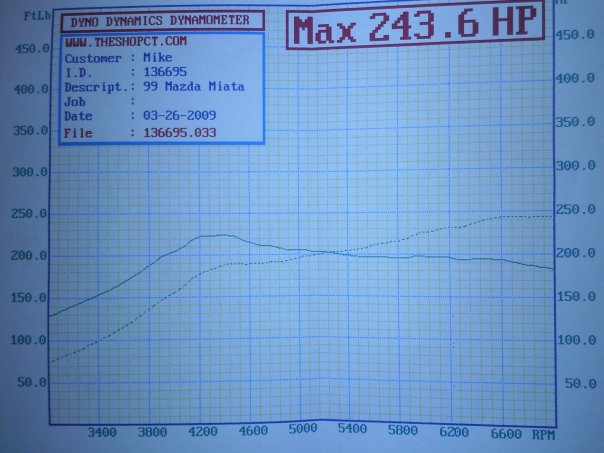This screenshot has width=604, height=453.
Task: Click the 5800 RPM axis tick
Action: (x=403, y=430)
